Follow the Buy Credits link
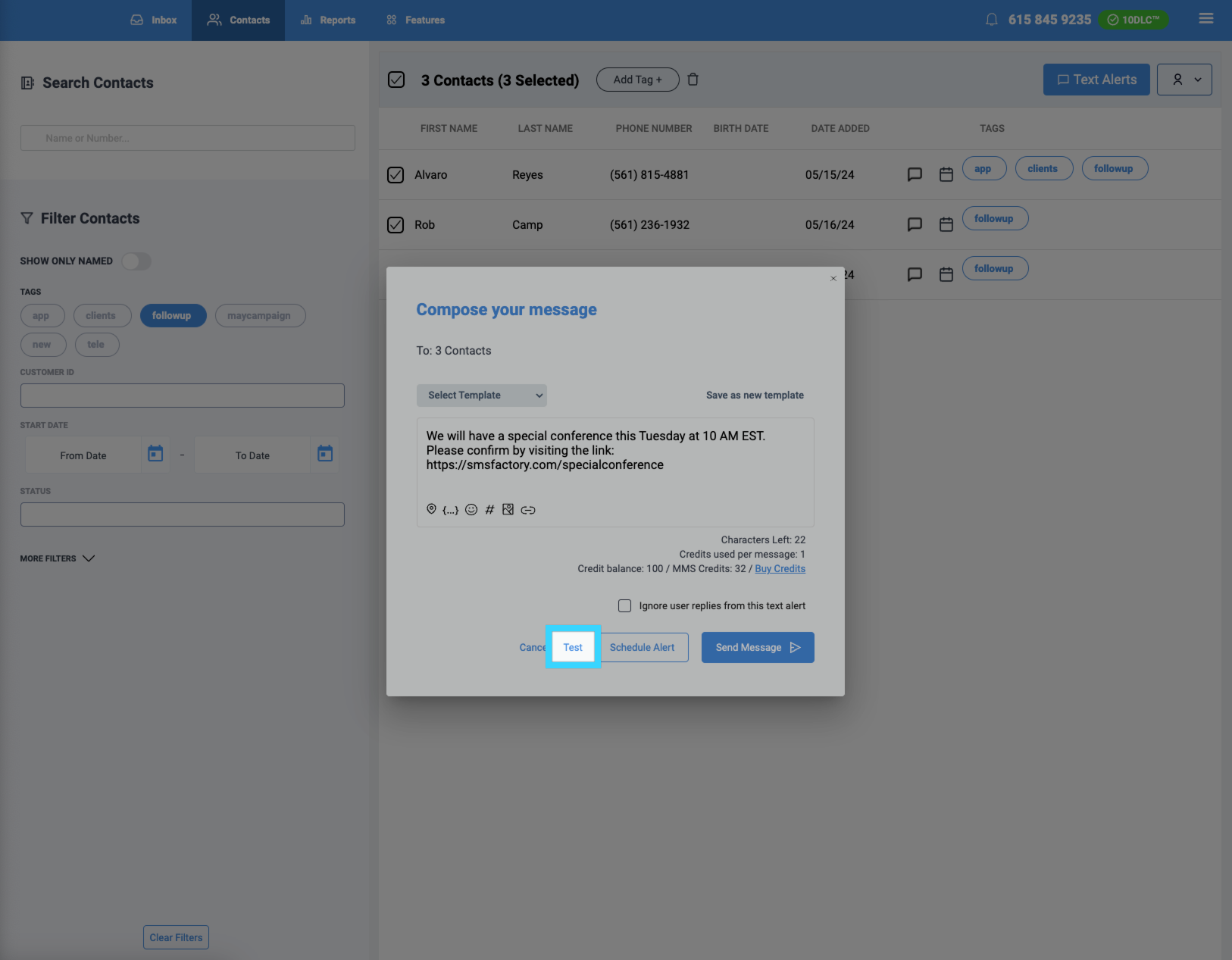 [780, 569]
